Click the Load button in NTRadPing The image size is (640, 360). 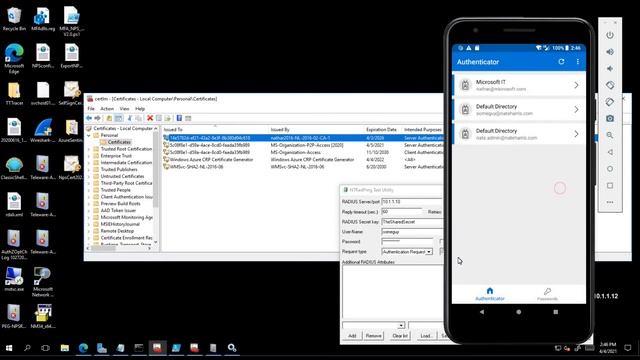click(x=426, y=336)
